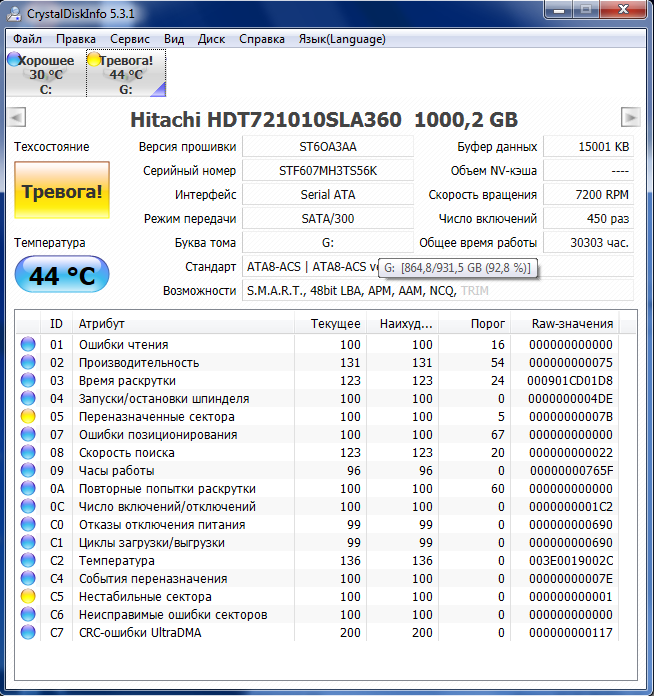Select the Хорошее 30 °C drive C: tab
The height and width of the screenshot is (696, 654).
tap(45, 74)
